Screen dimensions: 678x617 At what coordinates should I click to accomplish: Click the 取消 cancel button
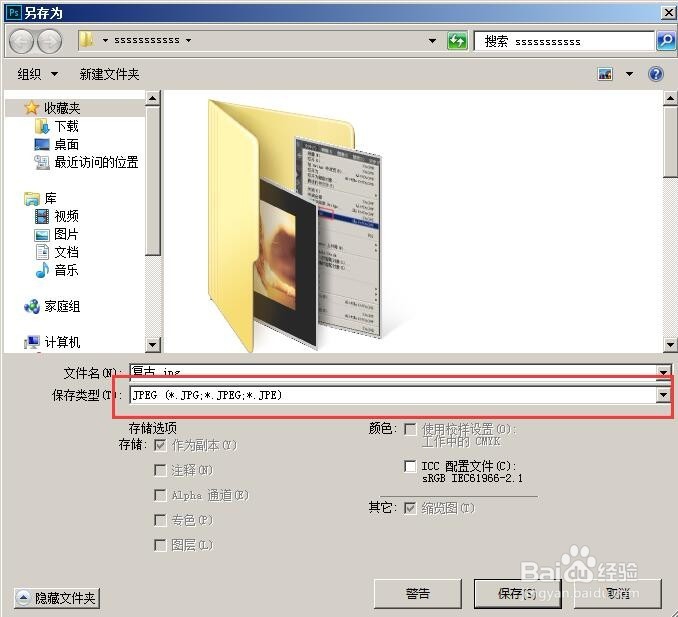pos(617,594)
